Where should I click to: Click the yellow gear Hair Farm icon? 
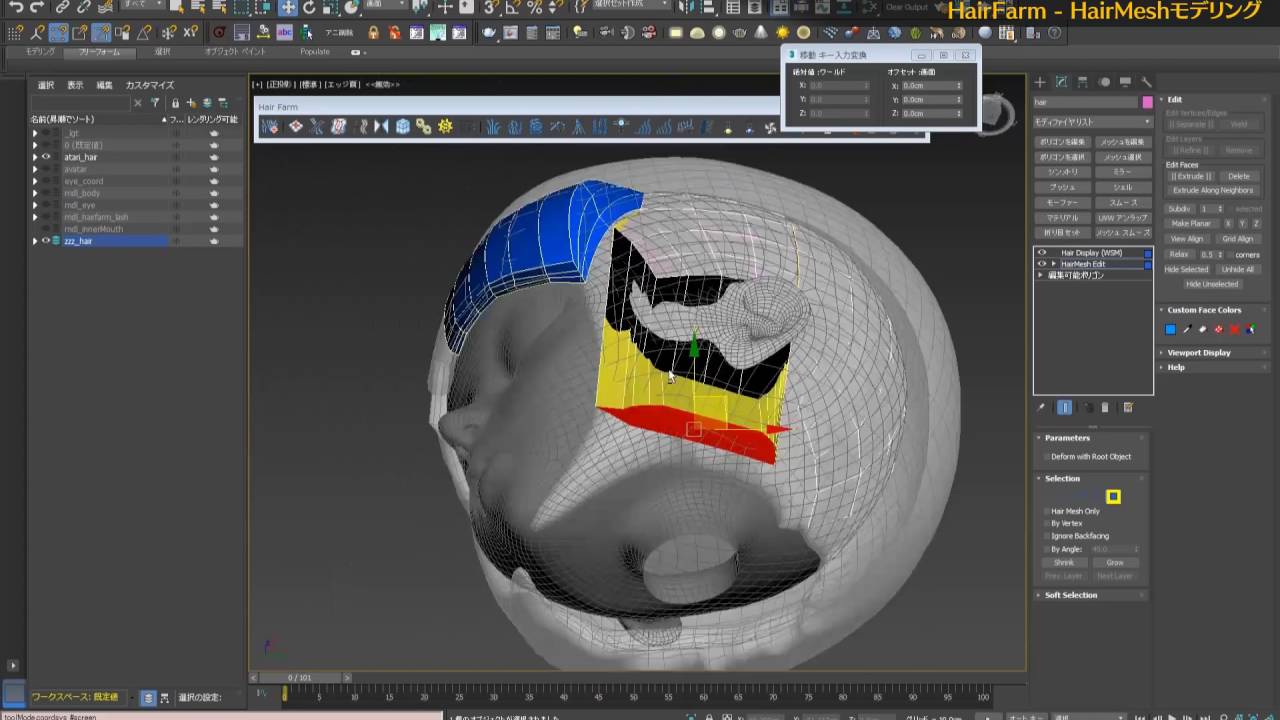445,126
